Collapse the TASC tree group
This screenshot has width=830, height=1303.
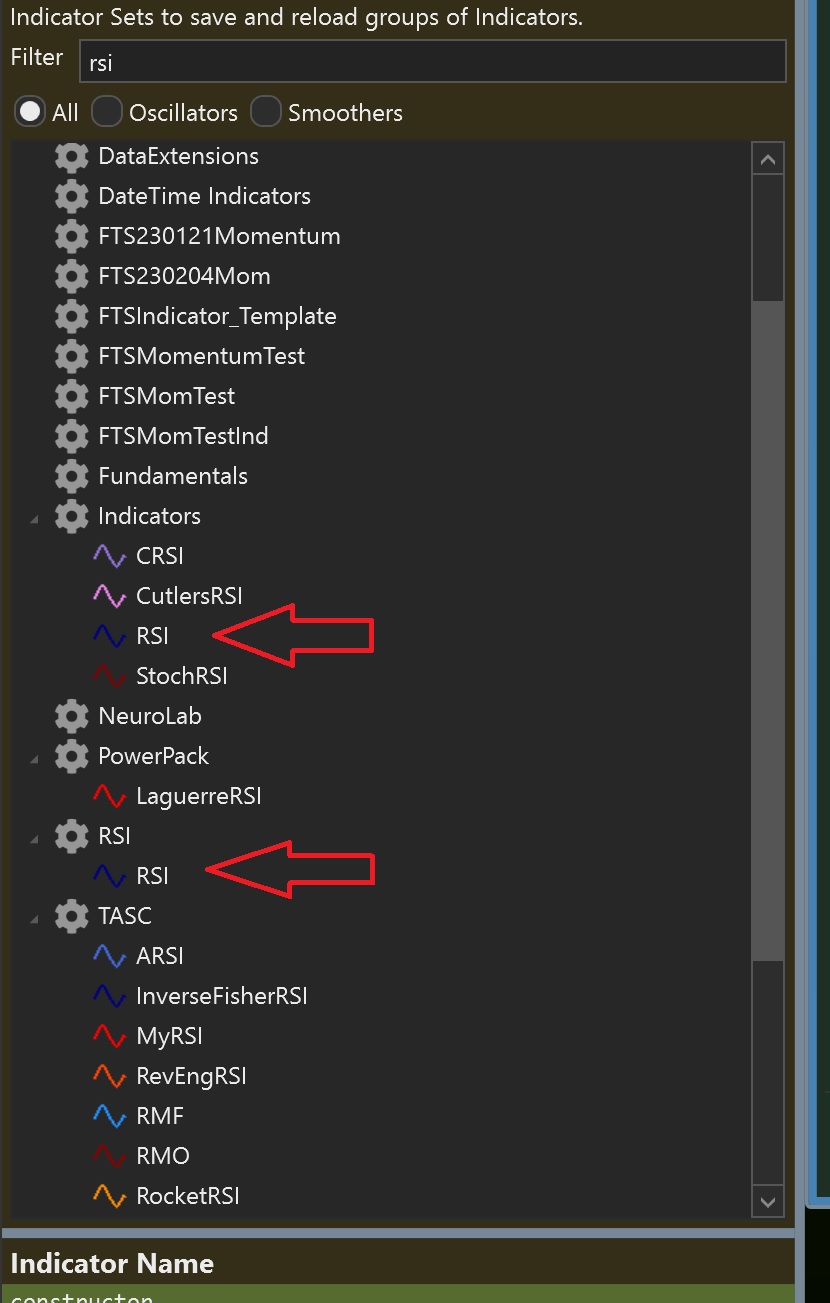(x=35, y=918)
